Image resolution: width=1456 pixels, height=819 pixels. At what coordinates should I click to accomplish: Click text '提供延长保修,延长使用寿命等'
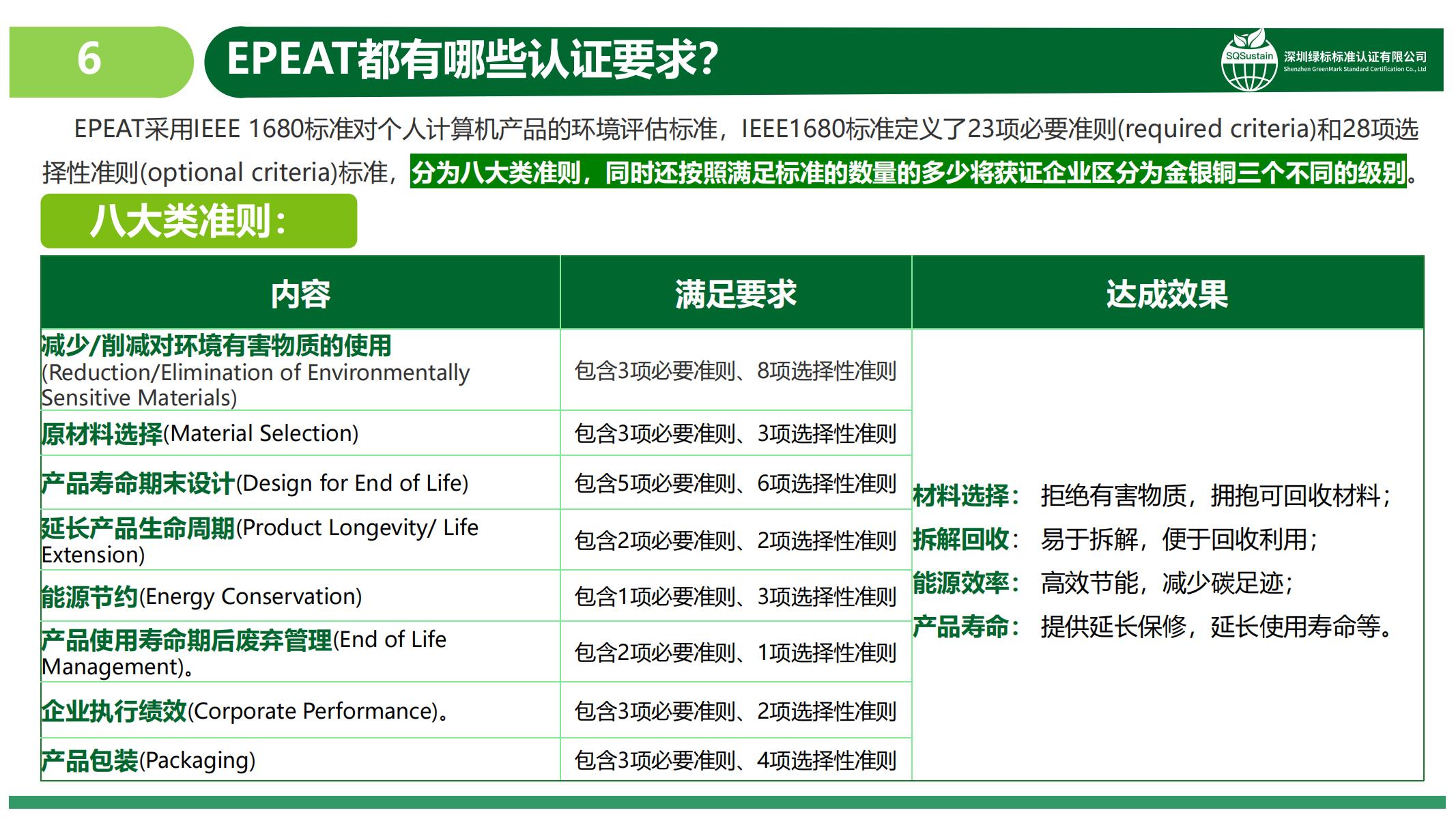click(1218, 626)
